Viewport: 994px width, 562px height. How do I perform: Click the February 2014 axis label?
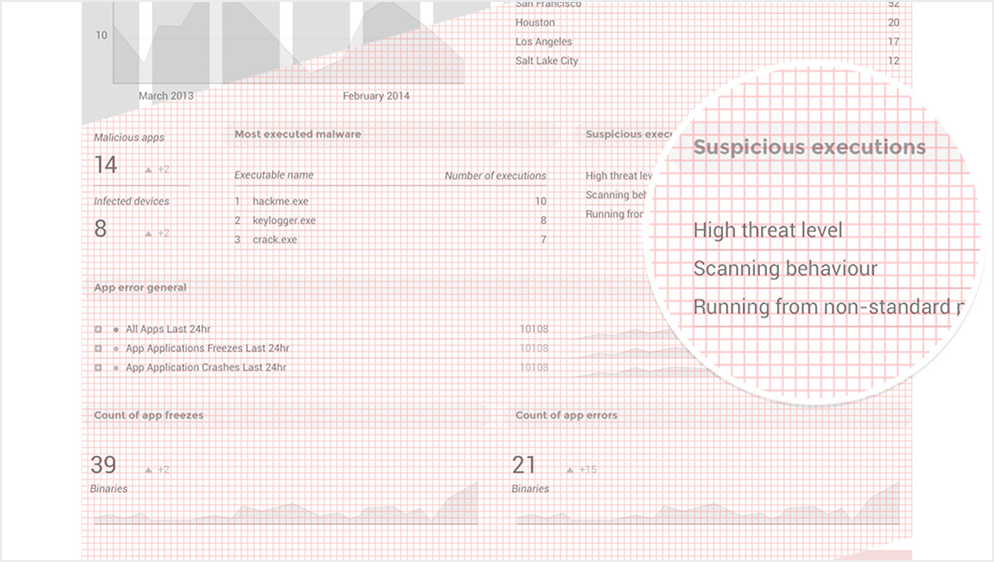[376, 96]
